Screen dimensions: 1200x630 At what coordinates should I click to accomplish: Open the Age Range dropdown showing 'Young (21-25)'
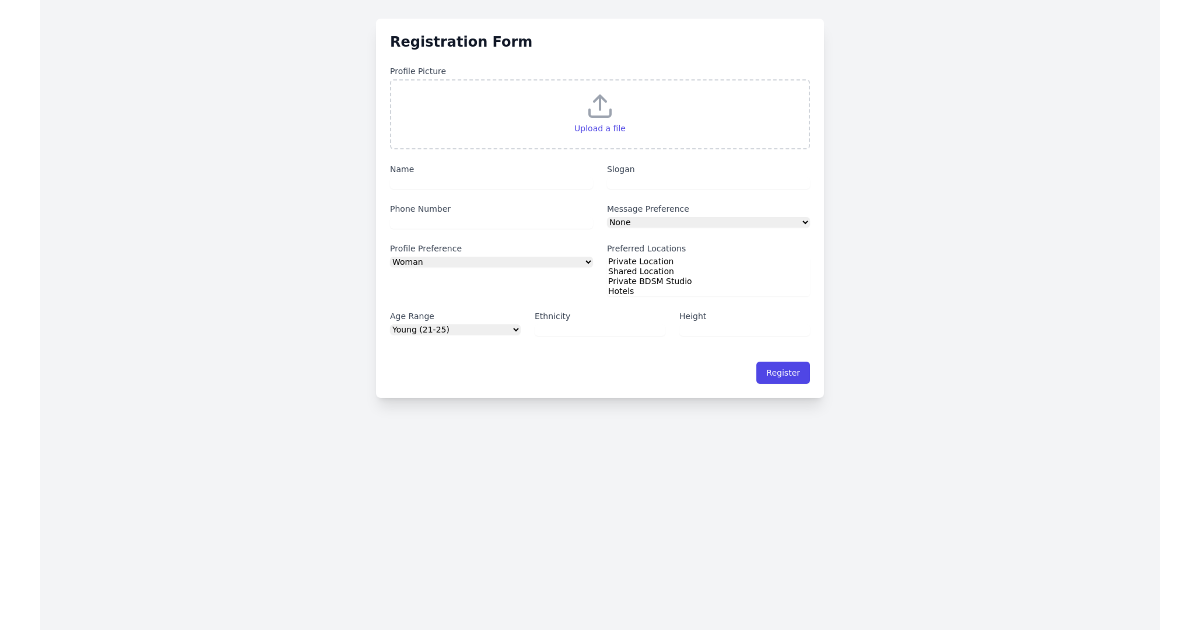pyautogui.click(x=455, y=329)
